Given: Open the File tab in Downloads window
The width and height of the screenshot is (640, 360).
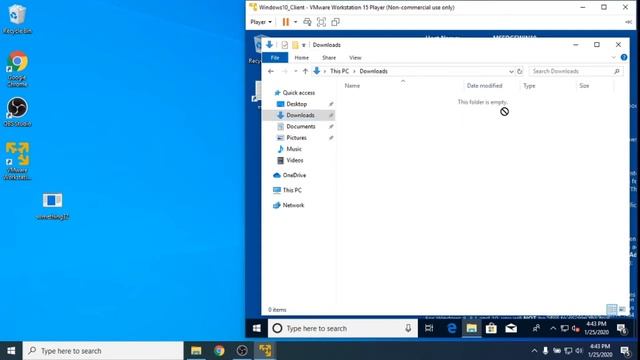Looking at the screenshot, I should tap(275, 58).
